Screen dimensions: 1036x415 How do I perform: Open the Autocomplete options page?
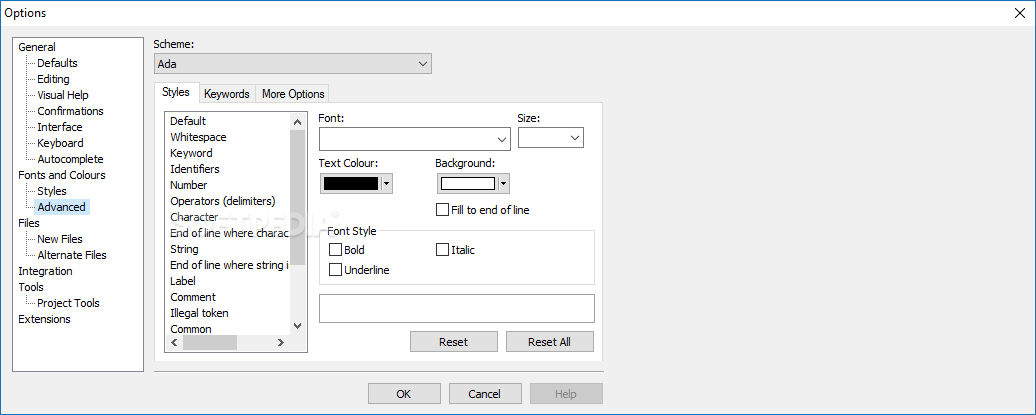pos(70,159)
